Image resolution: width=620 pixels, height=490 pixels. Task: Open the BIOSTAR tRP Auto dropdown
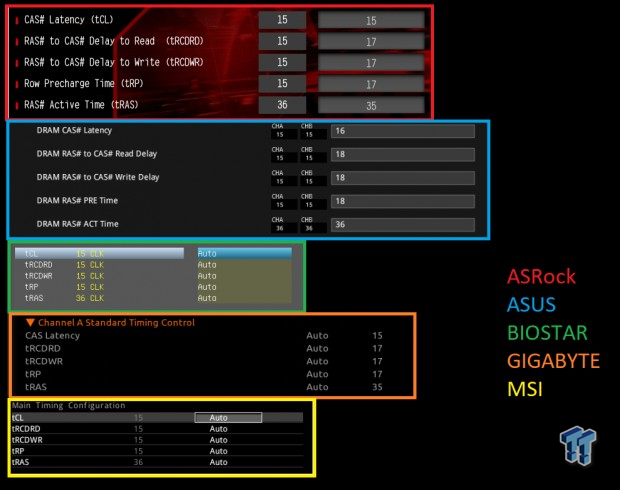[x=244, y=287]
